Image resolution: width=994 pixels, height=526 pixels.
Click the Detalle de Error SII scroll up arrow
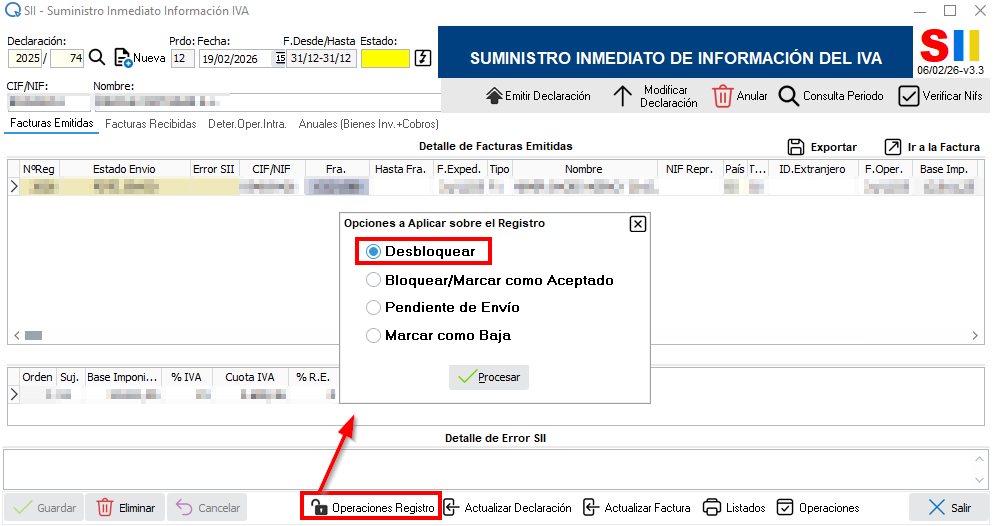pyautogui.click(x=979, y=459)
